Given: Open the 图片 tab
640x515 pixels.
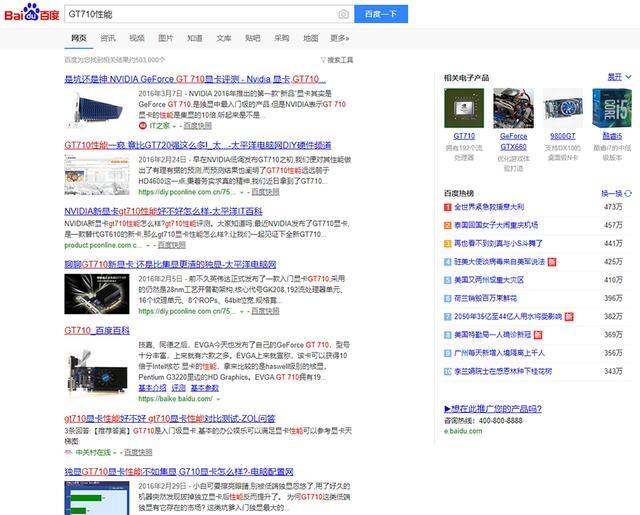Looking at the screenshot, I should pyautogui.click(x=166, y=38).
